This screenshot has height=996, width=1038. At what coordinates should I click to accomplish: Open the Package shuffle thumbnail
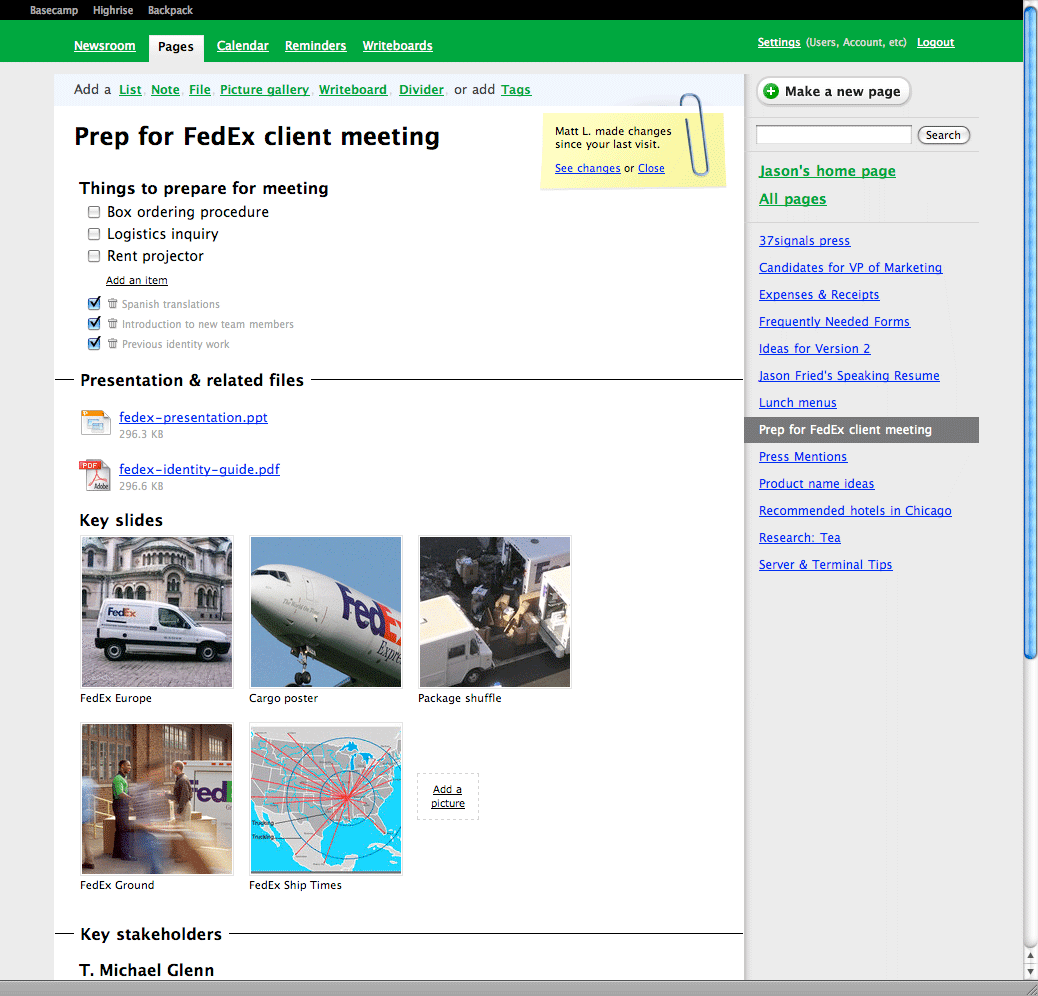(x=495, y=612)
